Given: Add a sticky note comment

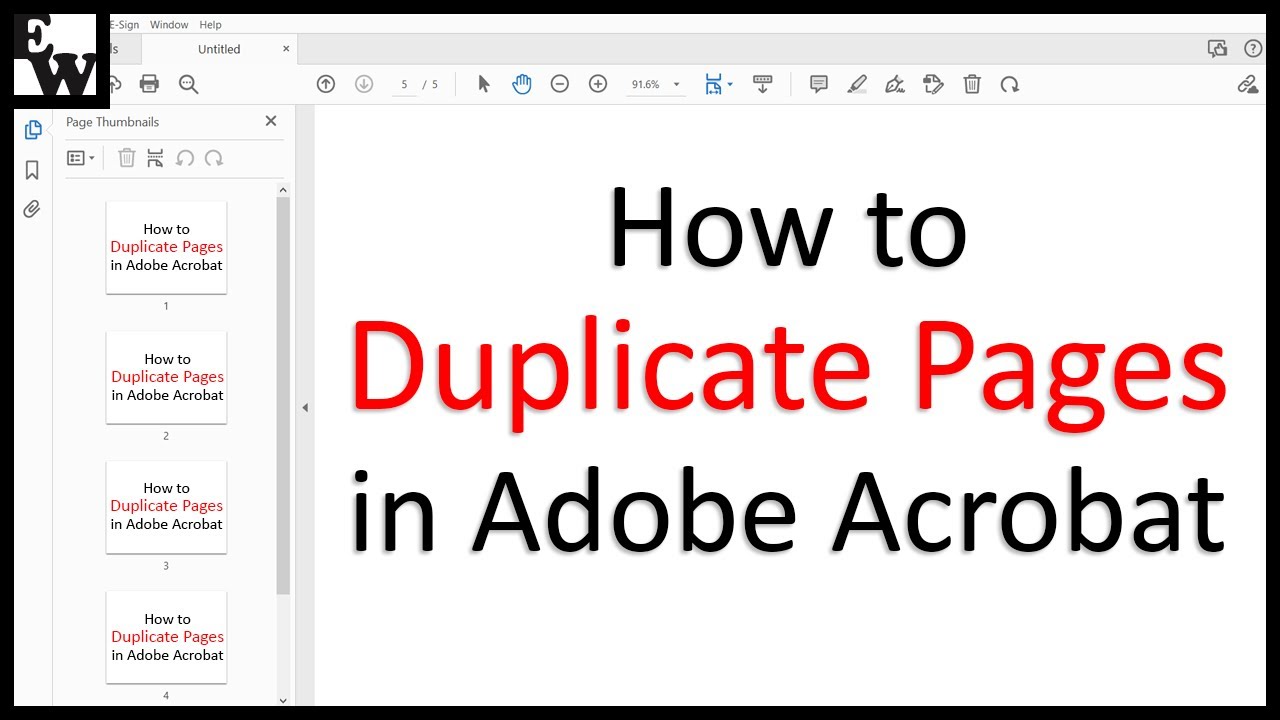Looking at the screenshot, I should click(819, 84).
